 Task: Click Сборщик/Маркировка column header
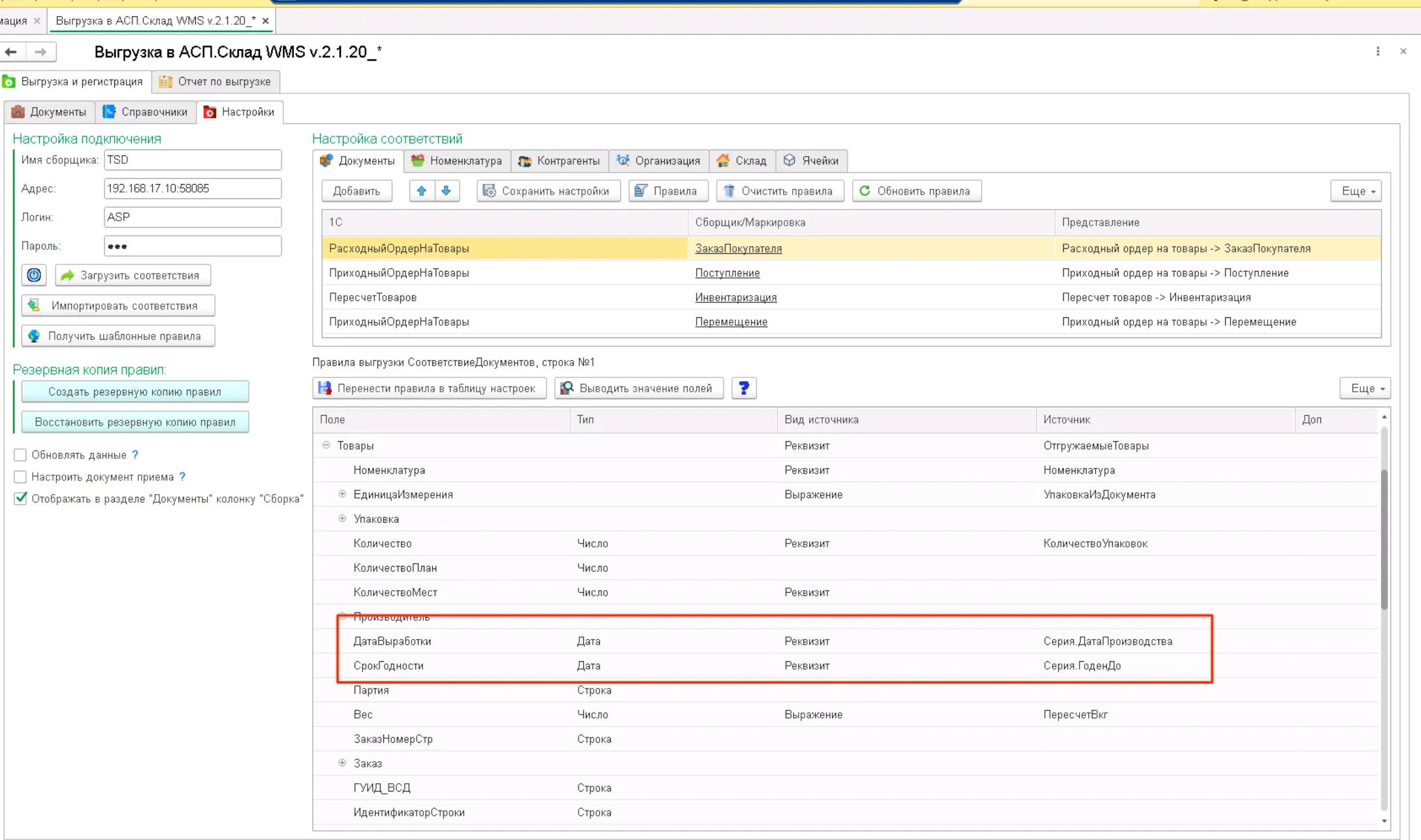[870, 223]
